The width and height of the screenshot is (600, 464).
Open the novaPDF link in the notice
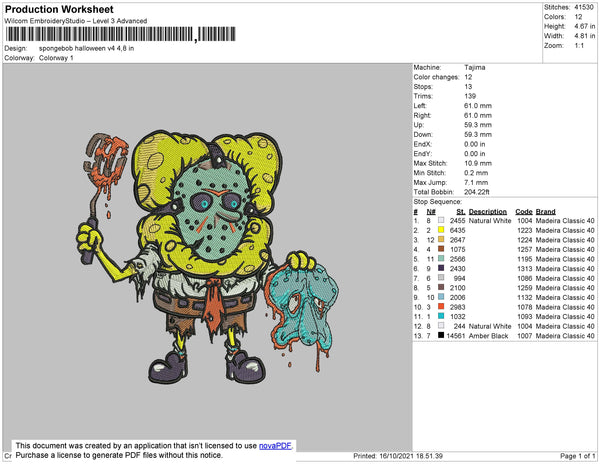[275, 446]
